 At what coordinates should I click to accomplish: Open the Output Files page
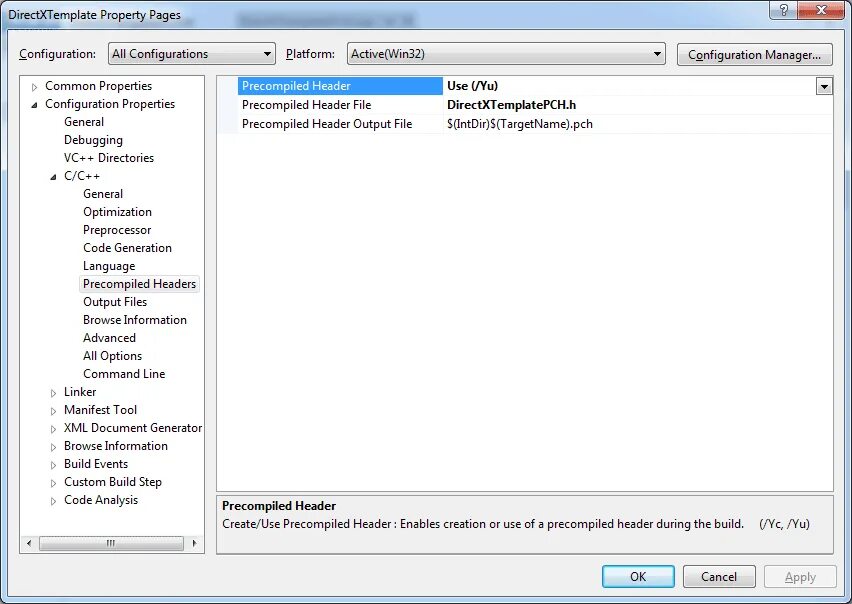pos(115,301)
